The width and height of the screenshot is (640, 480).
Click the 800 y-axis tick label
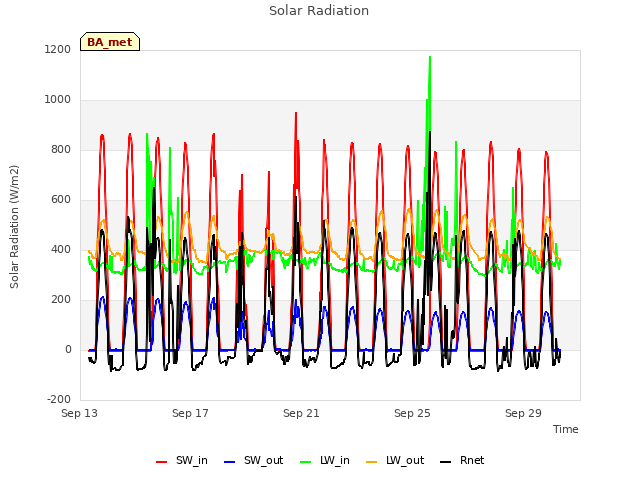click(61, 150)
